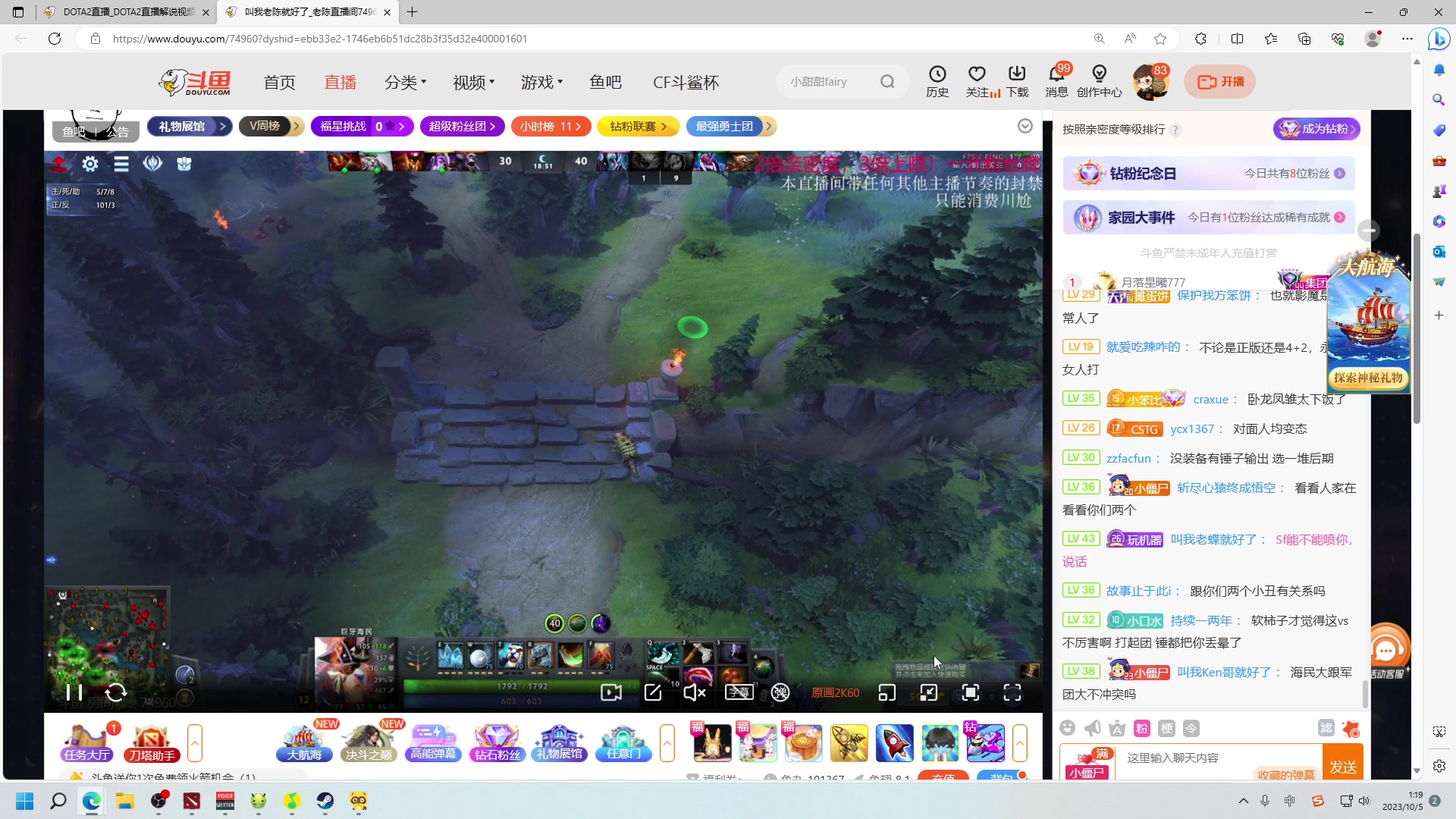Screen dimensions: 1456x819
Task: Pause the live stream video
Action: pos(74,692)
